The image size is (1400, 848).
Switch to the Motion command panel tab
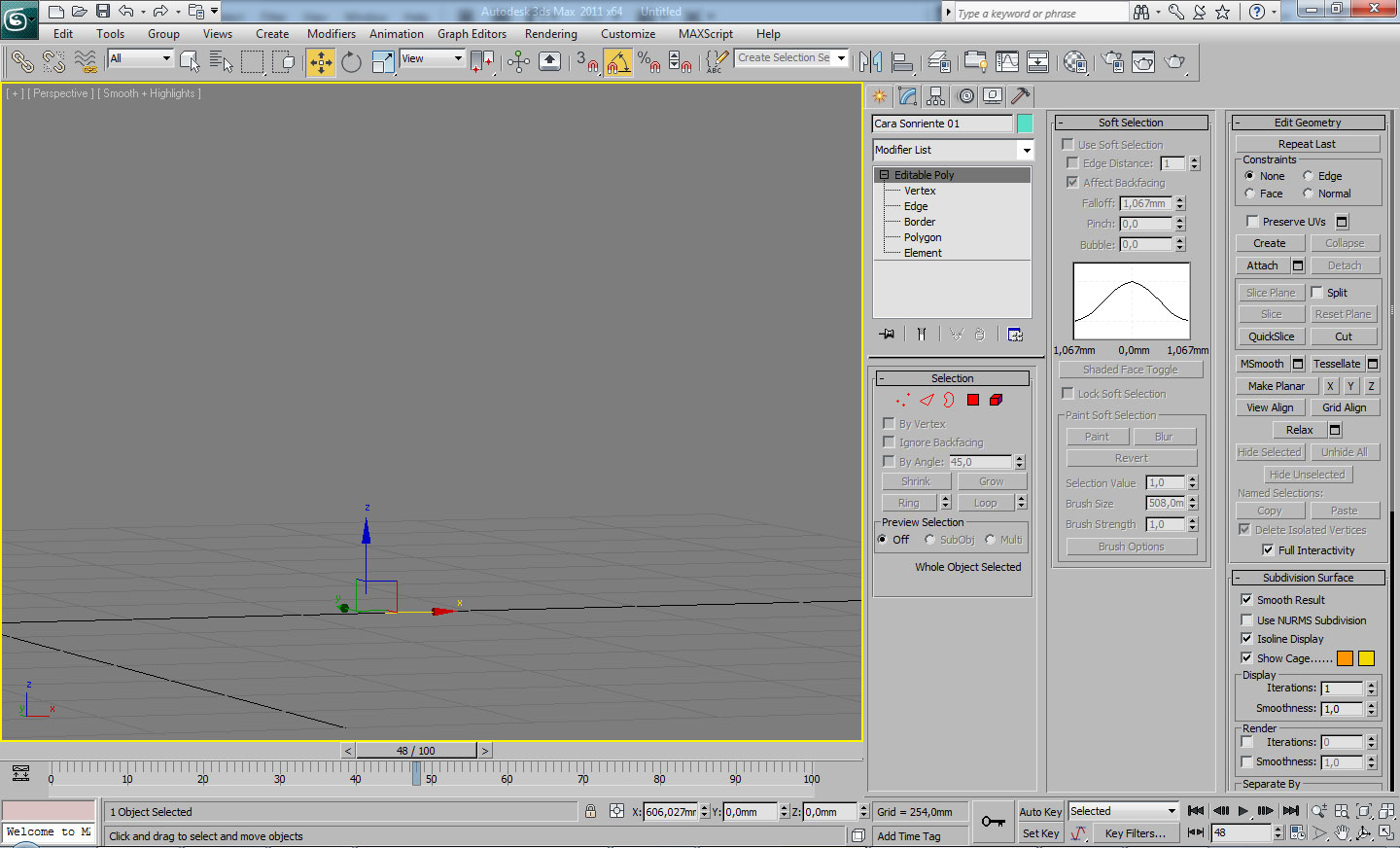[x=965, y=96]
